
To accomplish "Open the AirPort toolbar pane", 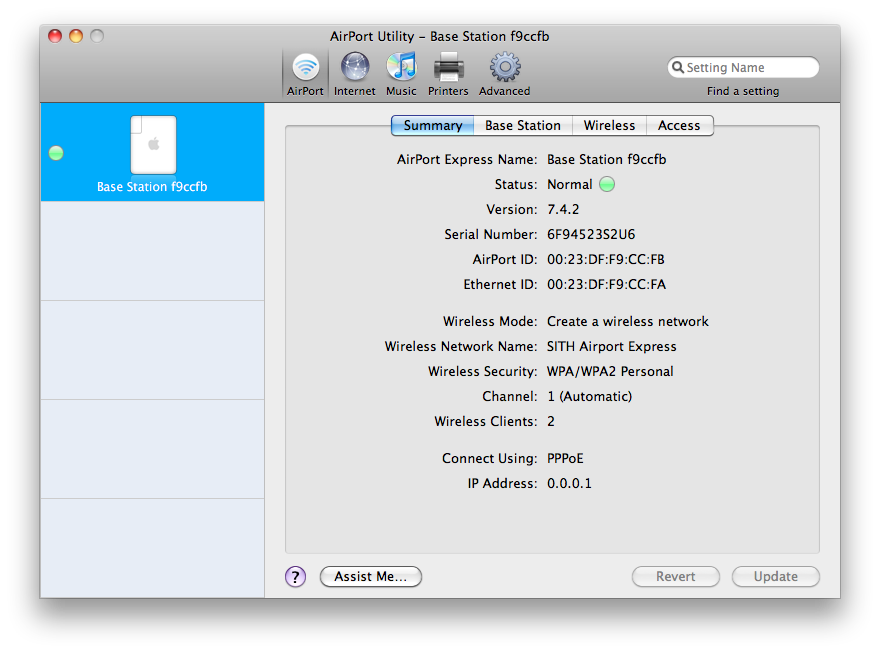I will (305, 74).
